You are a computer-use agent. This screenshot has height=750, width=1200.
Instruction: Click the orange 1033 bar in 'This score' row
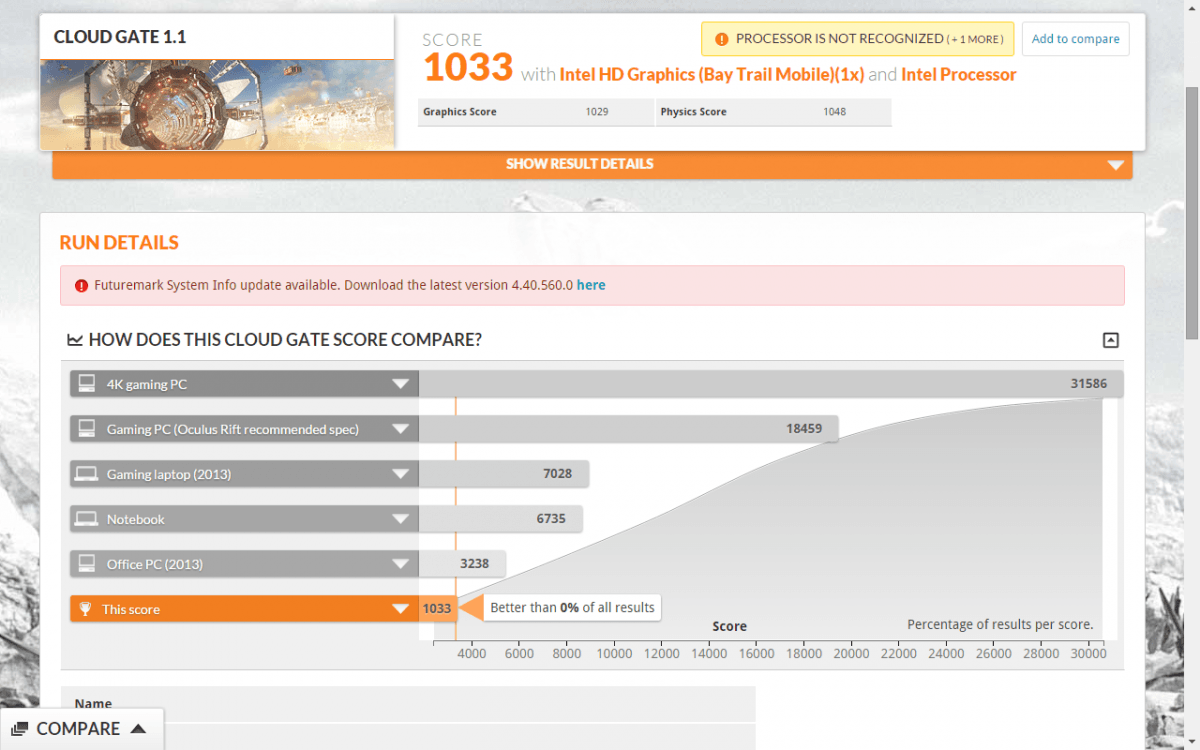tap(437, 609)
